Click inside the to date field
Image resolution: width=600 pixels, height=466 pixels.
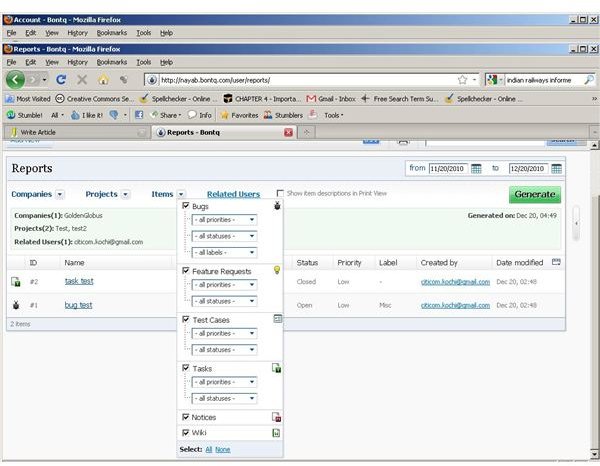pyautogui.click(x=528, y=168)
